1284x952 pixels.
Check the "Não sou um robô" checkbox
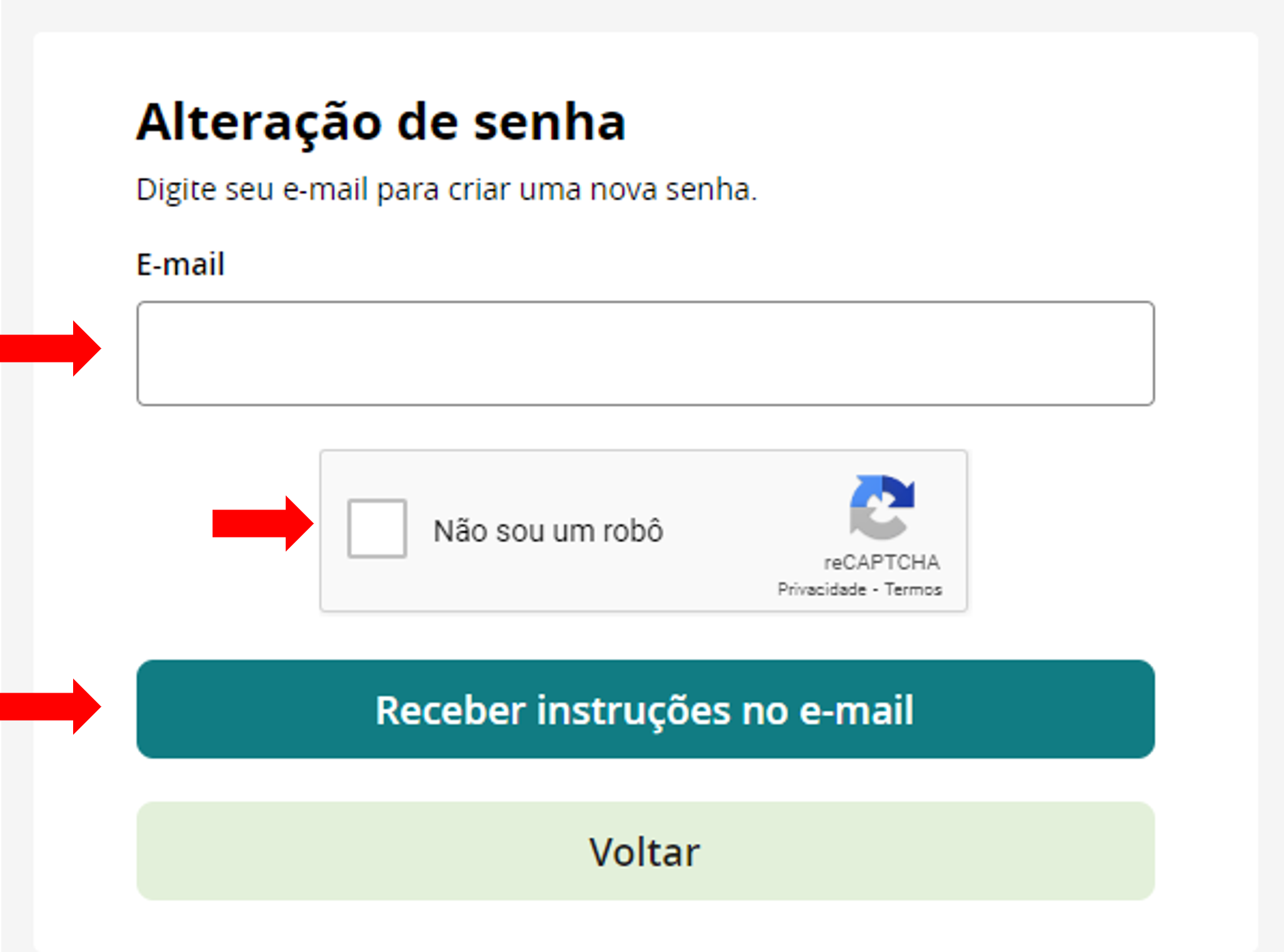[x=377, y=529]
